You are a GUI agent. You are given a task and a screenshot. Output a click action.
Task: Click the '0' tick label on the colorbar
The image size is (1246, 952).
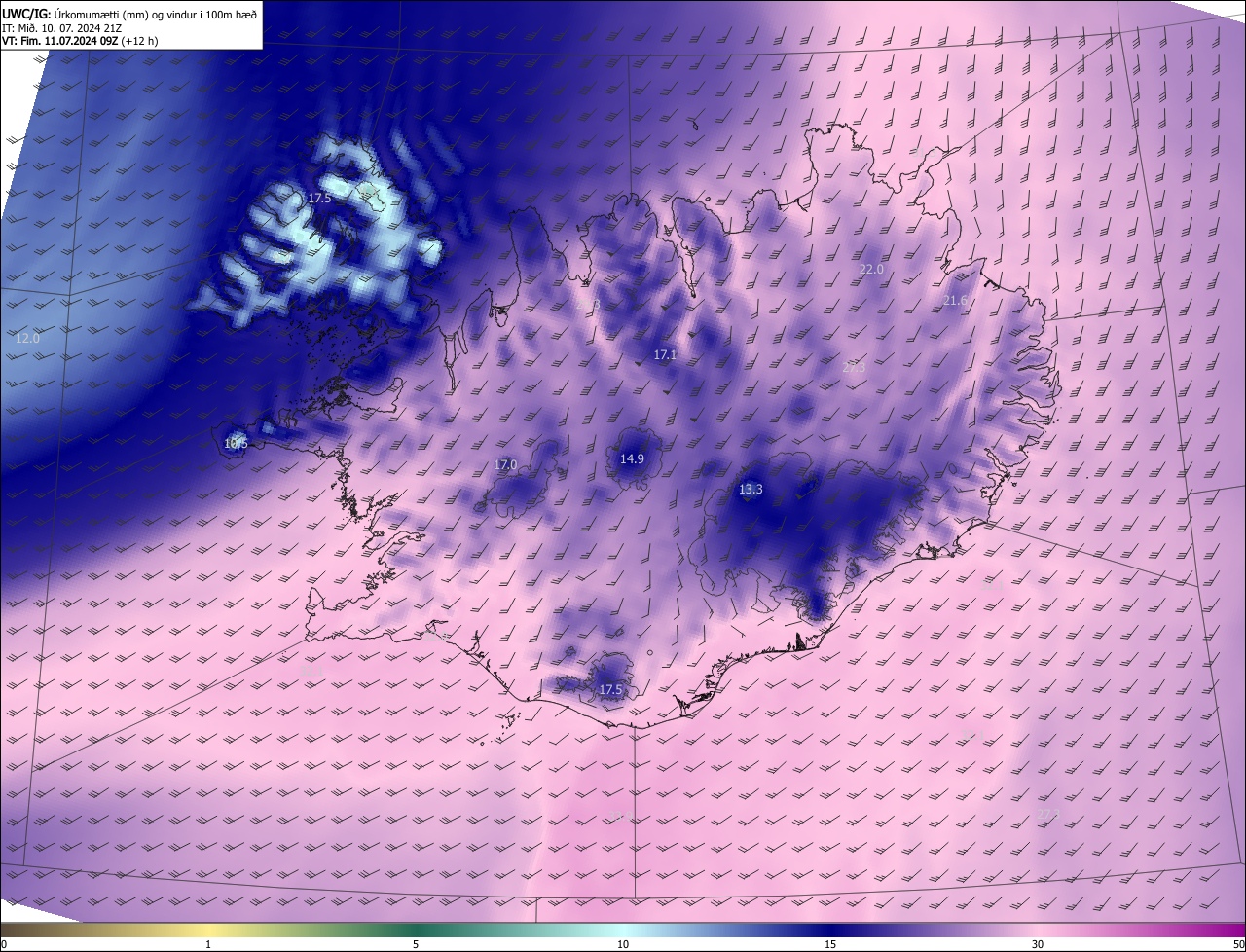pyautogui.click(x=4, y=944)
